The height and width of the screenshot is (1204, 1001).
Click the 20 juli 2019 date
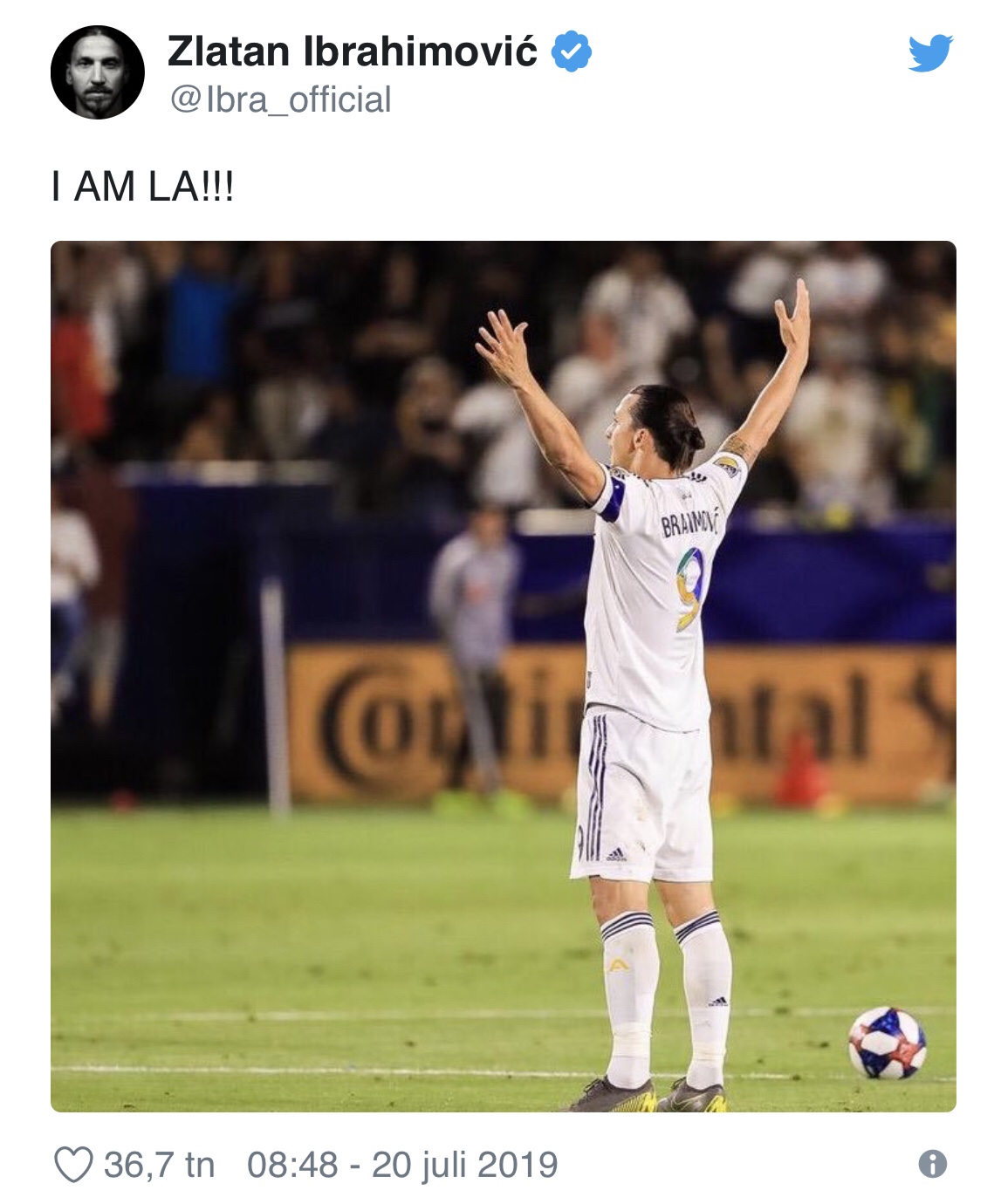point(465,1165)
